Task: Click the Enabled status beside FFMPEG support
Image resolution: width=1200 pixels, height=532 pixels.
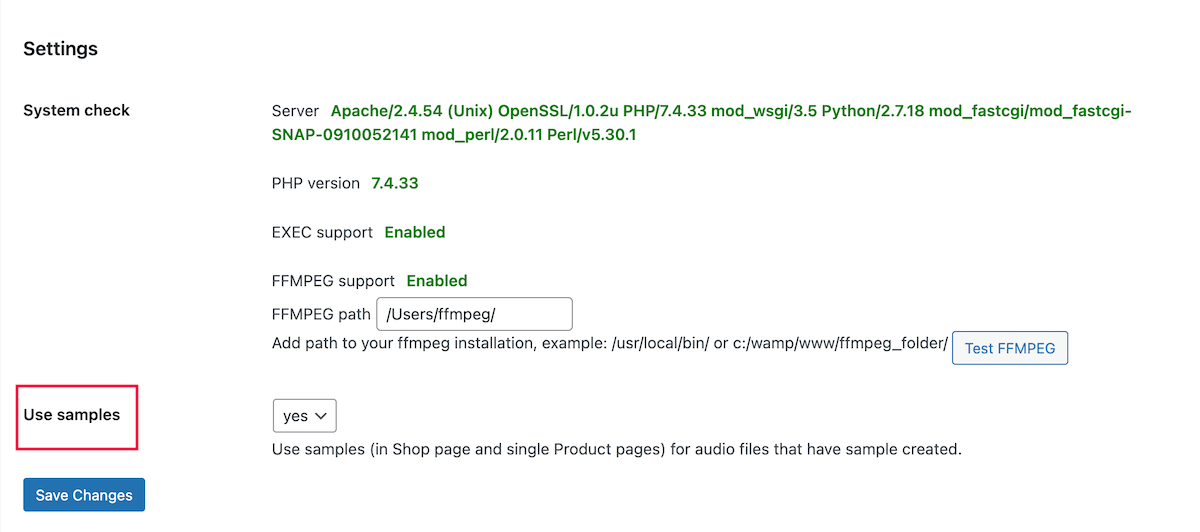Action: (437, 281)
